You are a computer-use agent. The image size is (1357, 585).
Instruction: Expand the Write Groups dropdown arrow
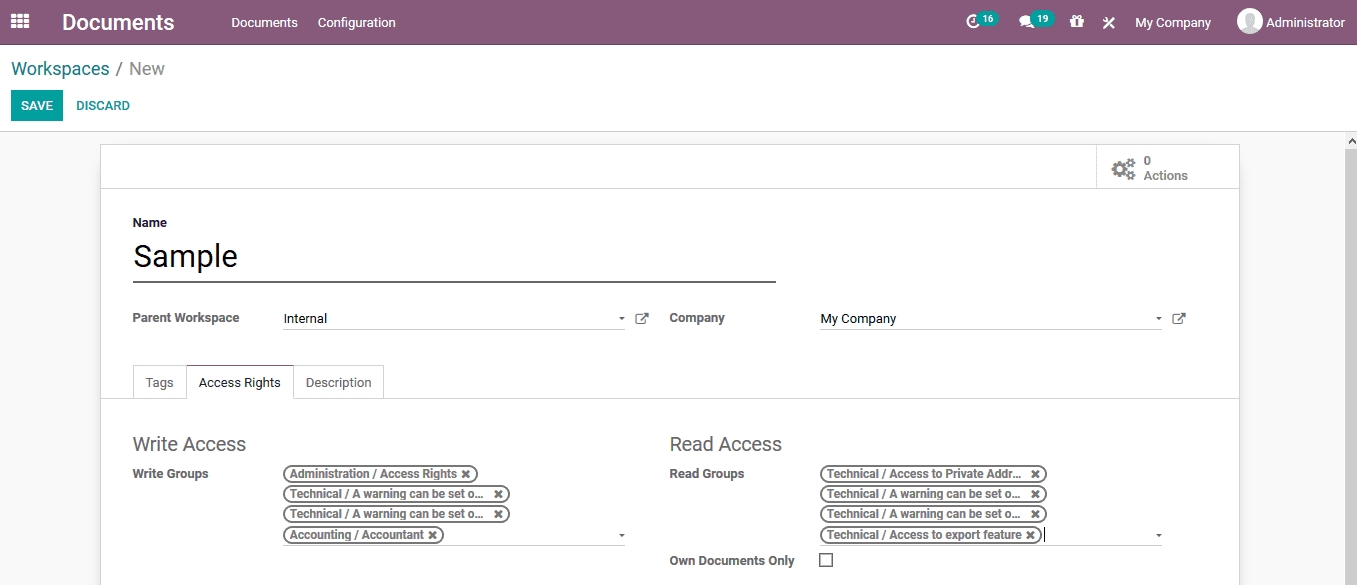(x=621, y=536)
